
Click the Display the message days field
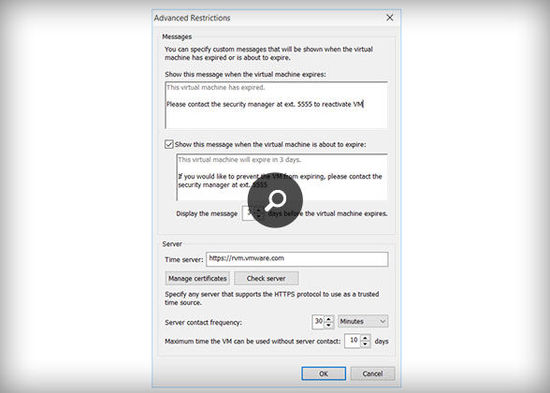pyautogui.click(x=249, y=213)
